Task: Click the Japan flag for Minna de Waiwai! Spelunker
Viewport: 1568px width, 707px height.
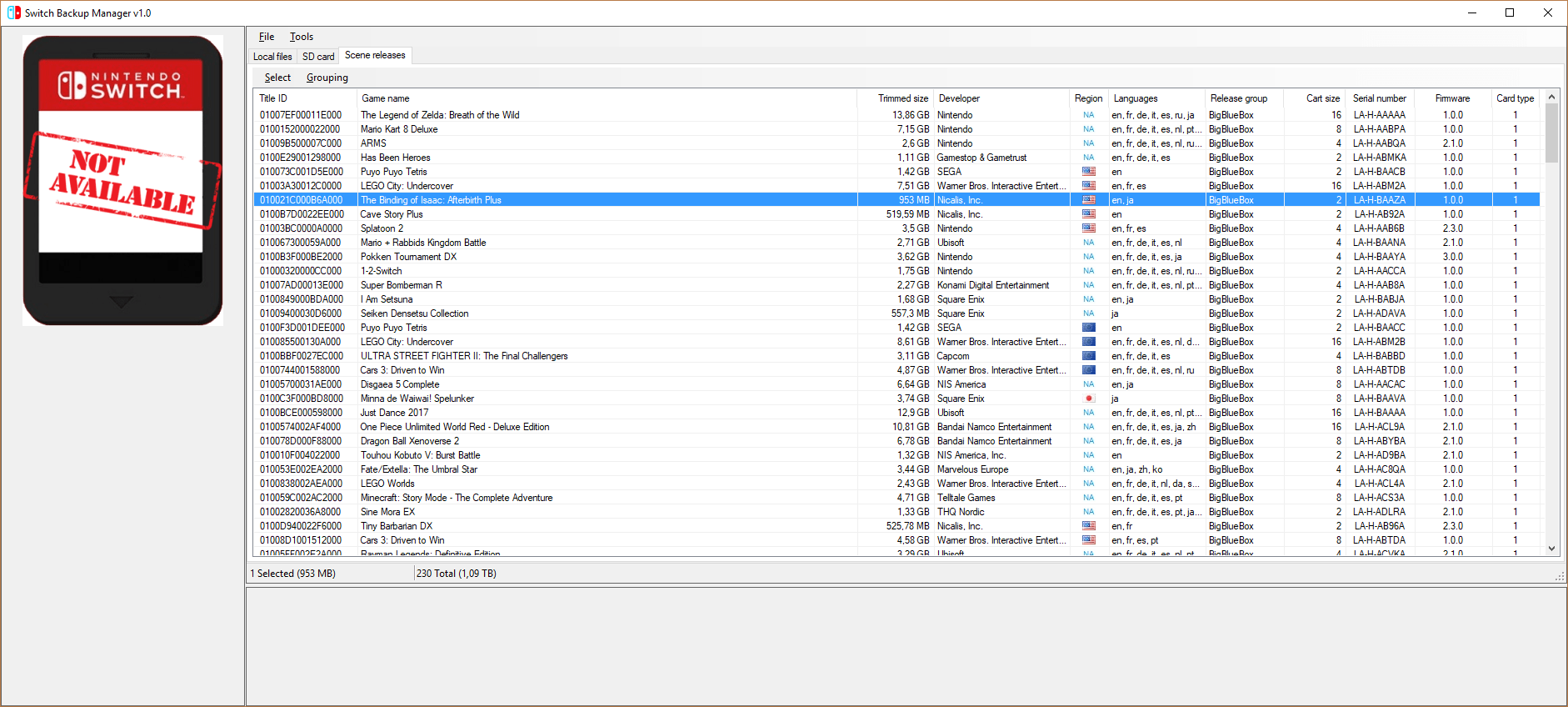Action: coord(1088,399)
